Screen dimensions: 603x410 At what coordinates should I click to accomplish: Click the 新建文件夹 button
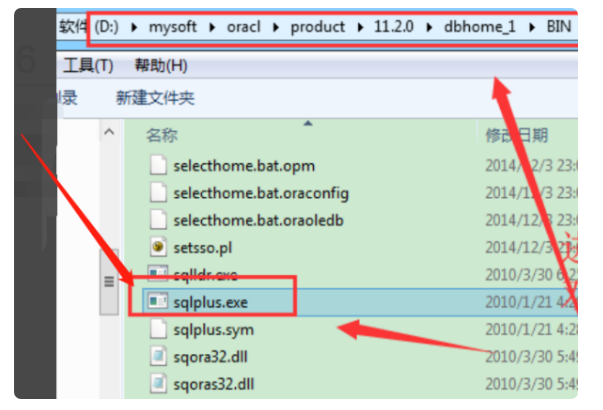pos(155,98)
